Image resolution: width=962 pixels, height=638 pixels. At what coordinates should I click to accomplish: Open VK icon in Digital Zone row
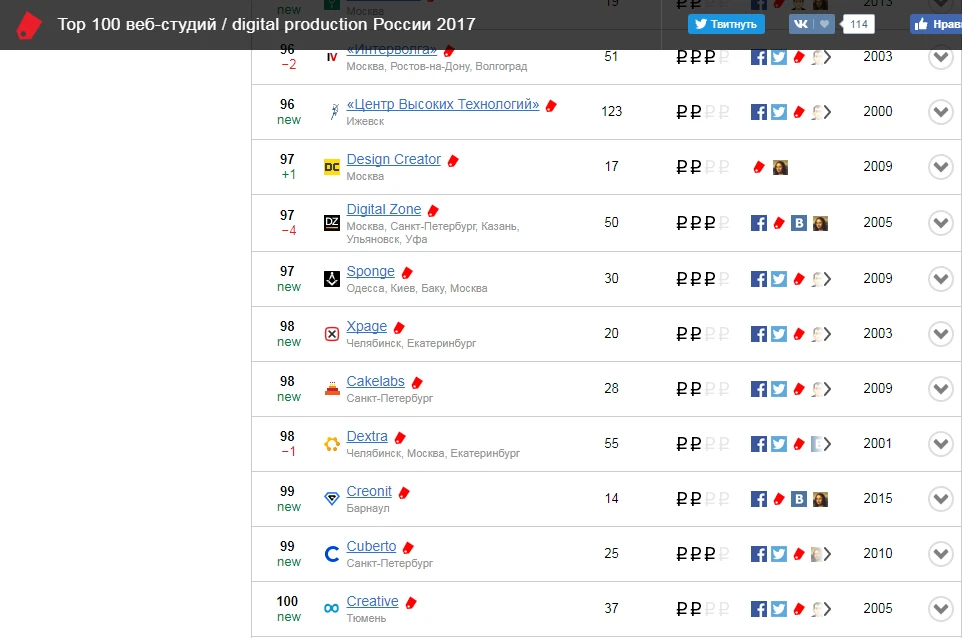pyautogui.click(x=798, y=223)
